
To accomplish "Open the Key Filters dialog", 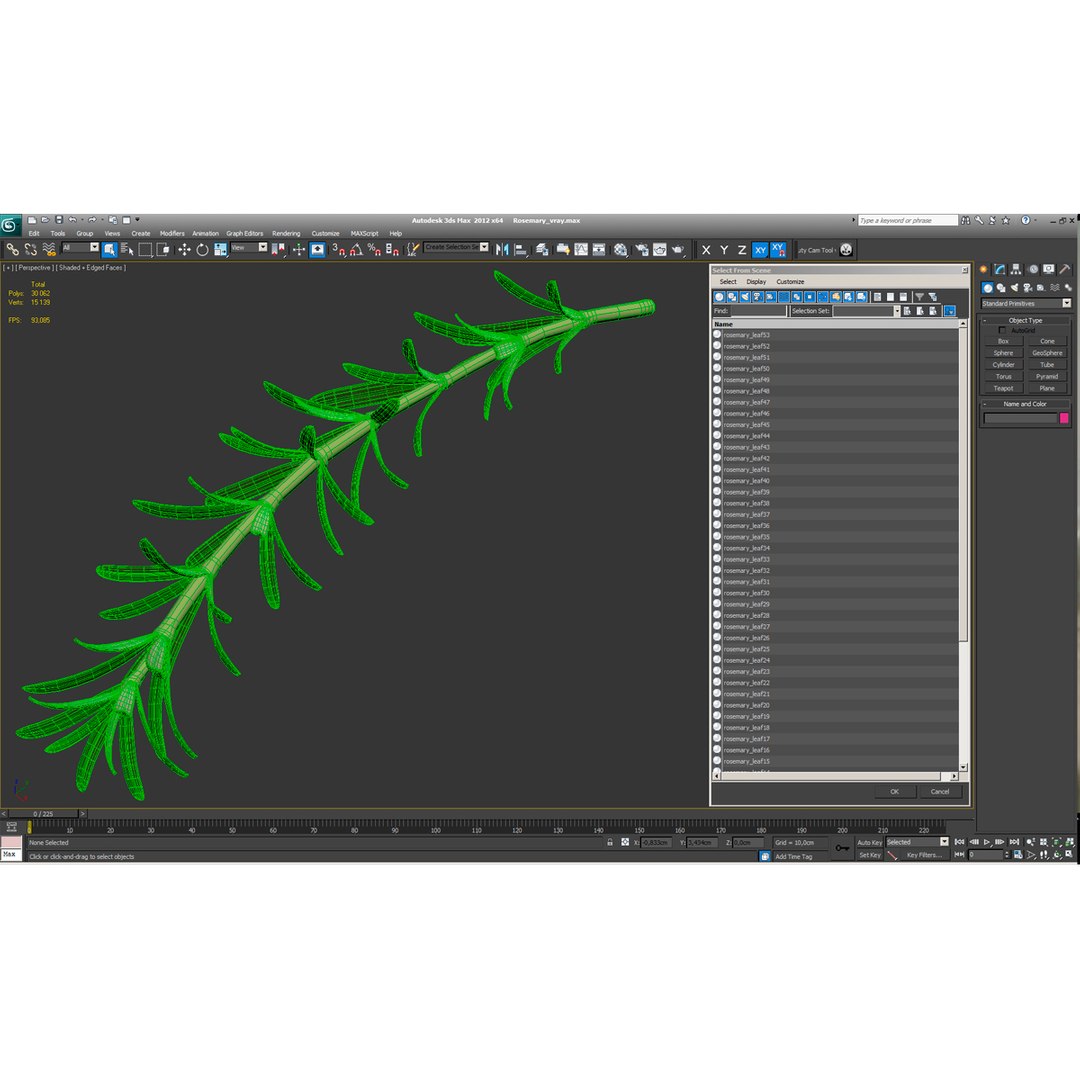I will click(923, 855).
